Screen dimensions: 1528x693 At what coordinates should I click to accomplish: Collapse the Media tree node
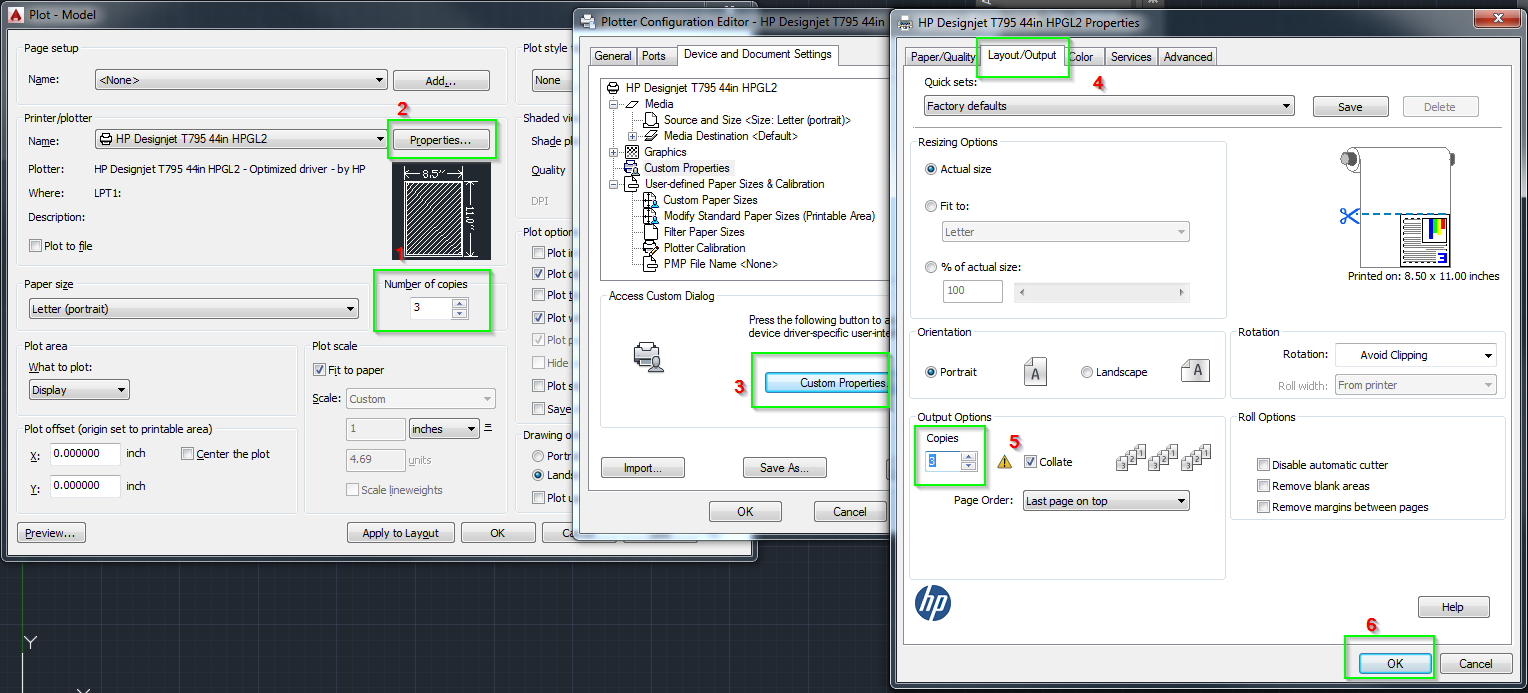click(x=612, y=104)
